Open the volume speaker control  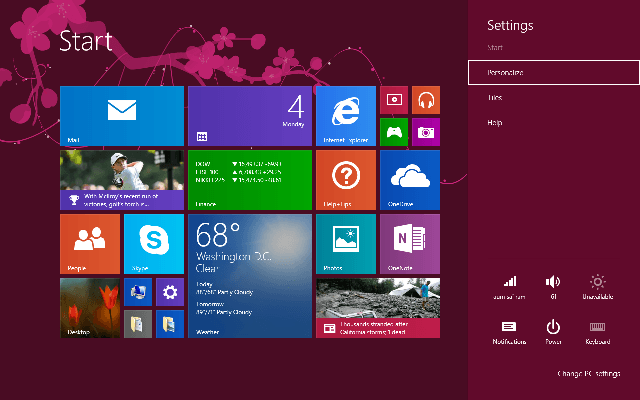553,287
